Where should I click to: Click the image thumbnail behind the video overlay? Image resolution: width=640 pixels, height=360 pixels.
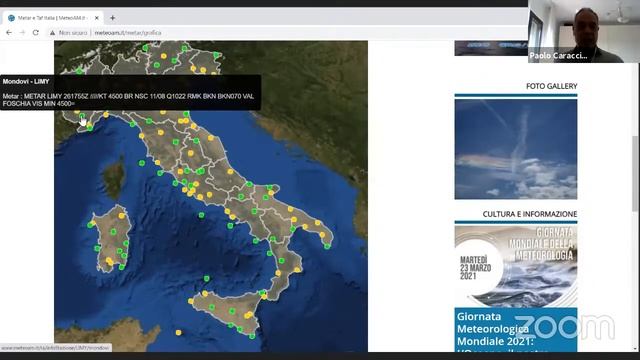click(491, 48)
